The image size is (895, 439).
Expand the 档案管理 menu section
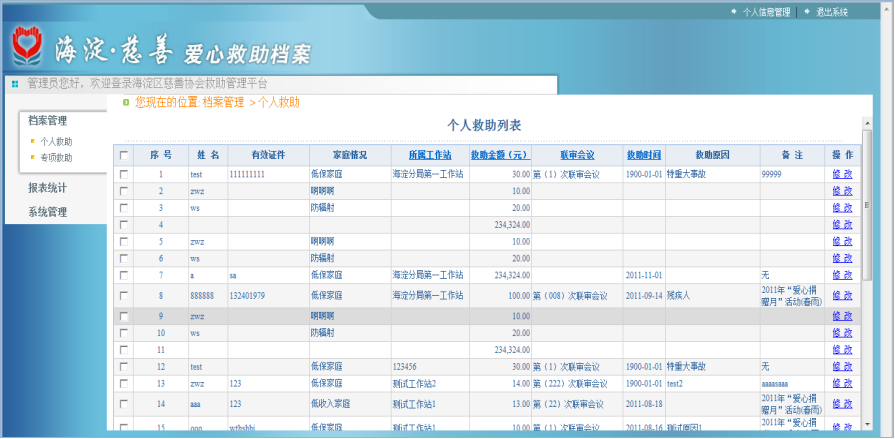point(48,121)
